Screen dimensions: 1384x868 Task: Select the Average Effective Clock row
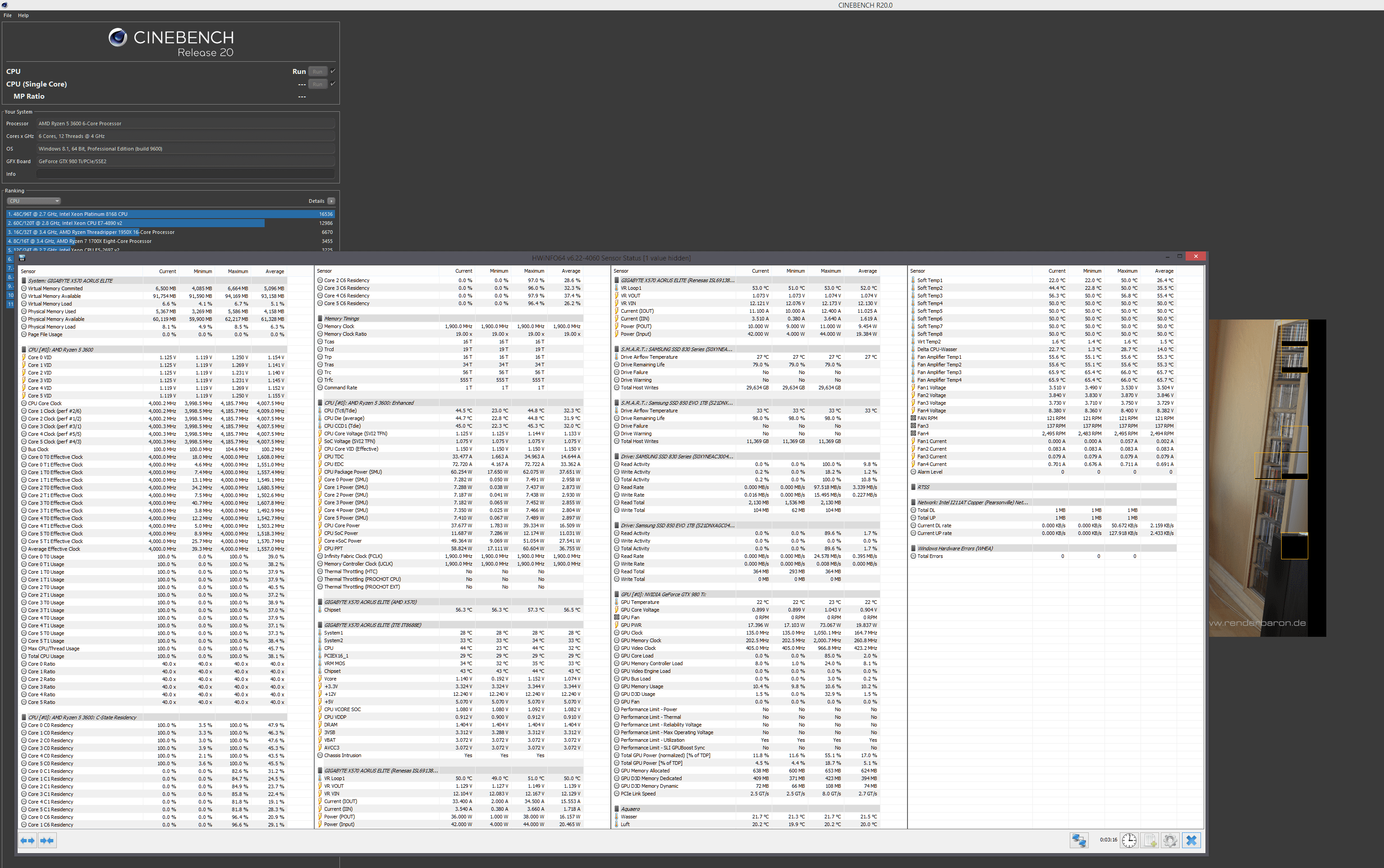[x=154, y=549]
